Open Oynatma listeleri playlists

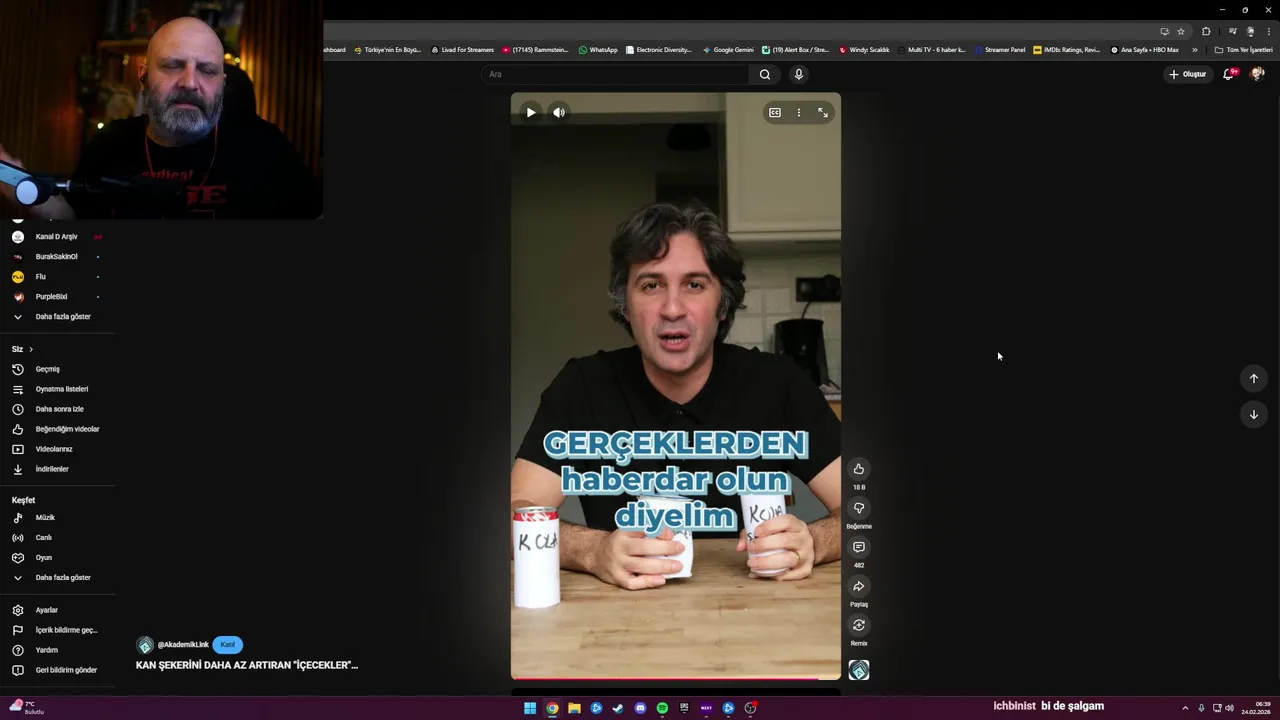pos(57,389)
